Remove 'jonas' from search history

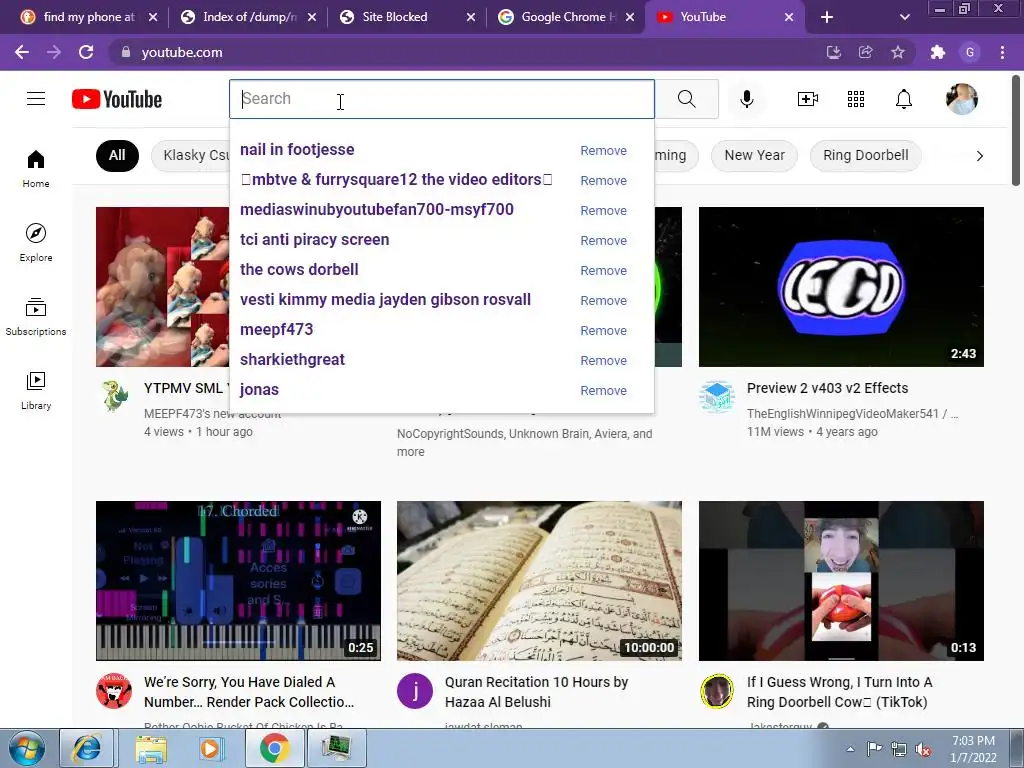click(x=603, y=391)
